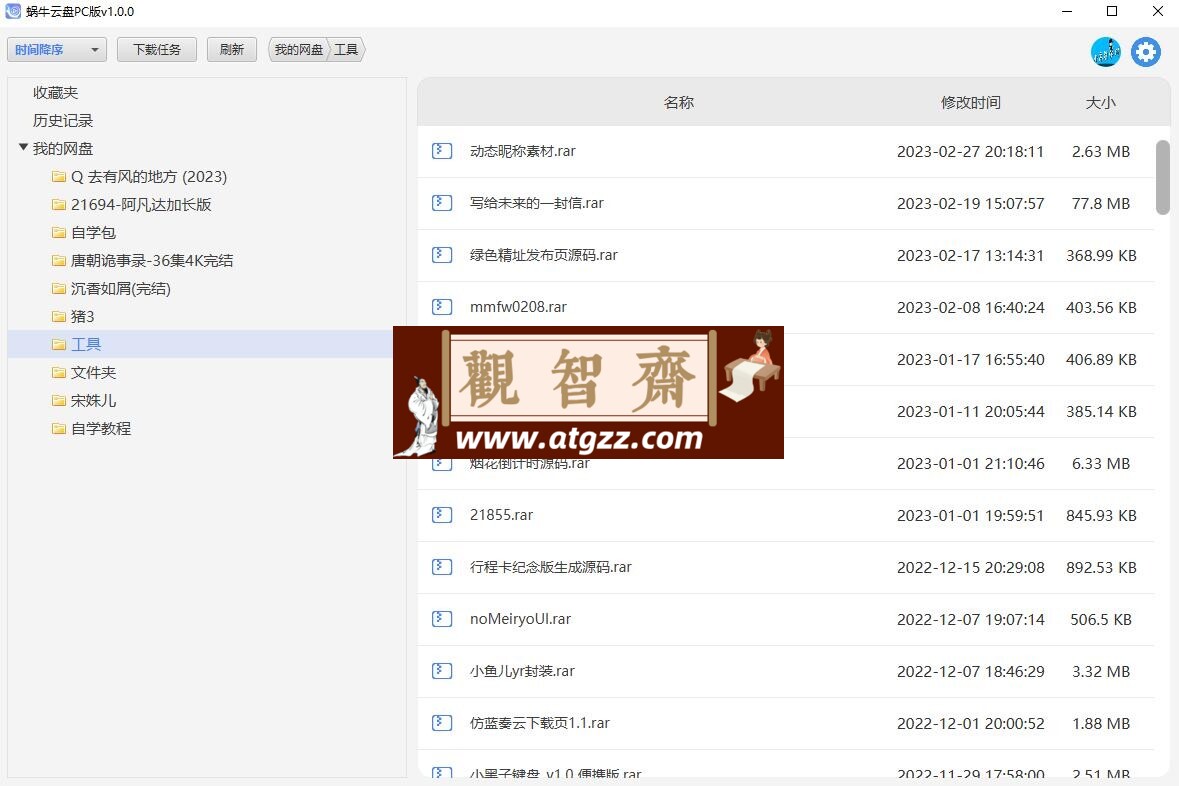Click the file icon of 写给未来的一封信.rar
The height and width of the screenshot is (786, 1179).
point(442,203)
